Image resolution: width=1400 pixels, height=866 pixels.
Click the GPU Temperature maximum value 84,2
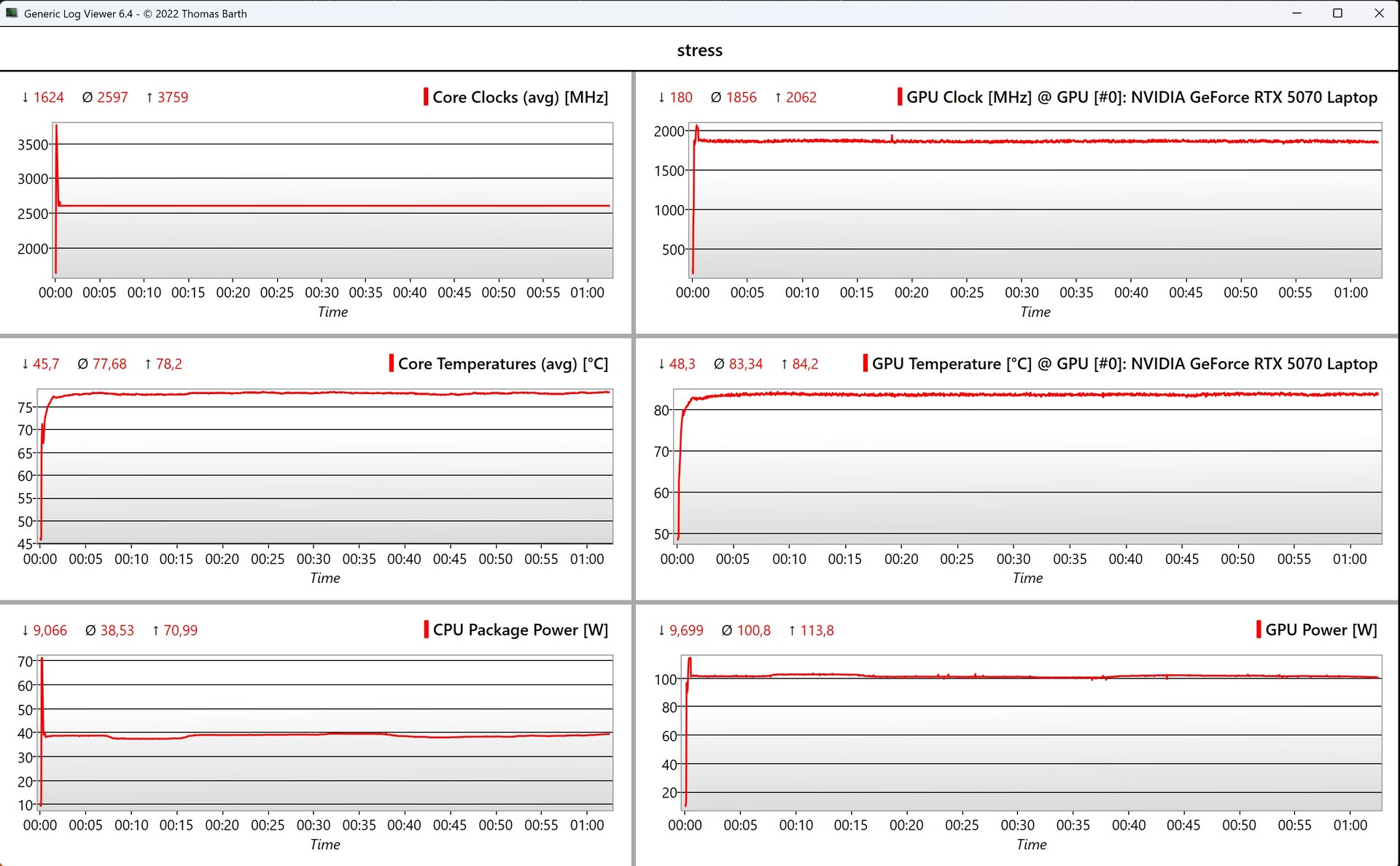click(805, 363)
